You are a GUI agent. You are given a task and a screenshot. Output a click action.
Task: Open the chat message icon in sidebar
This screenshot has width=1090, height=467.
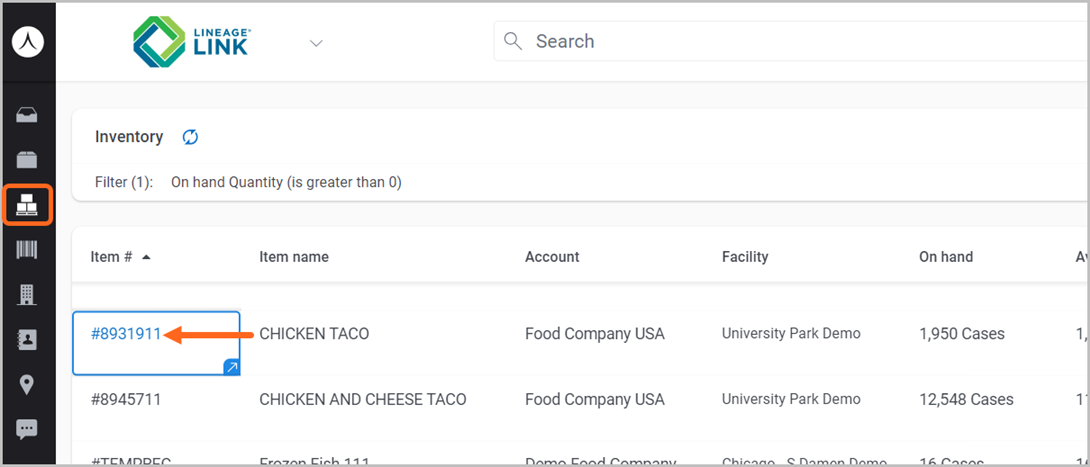(27, 430)
